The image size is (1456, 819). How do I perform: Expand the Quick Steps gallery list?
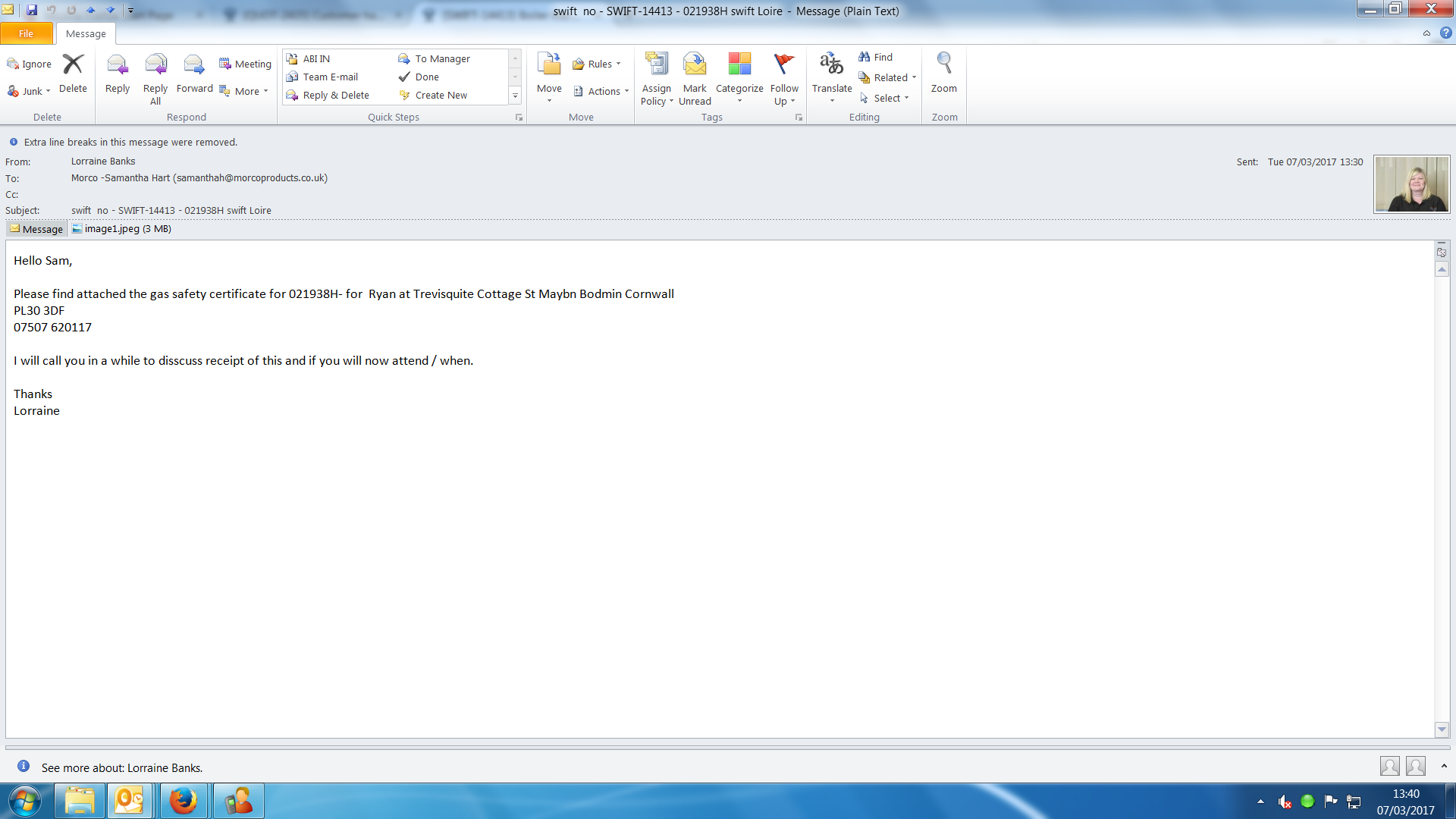pyautogui.click(x=515, y=96)
